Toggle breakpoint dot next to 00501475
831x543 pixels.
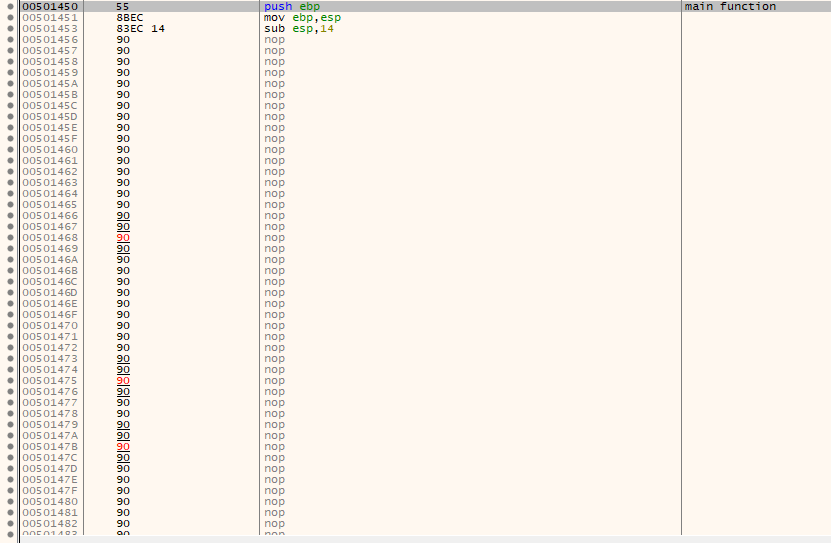click(x=10, y=380)
